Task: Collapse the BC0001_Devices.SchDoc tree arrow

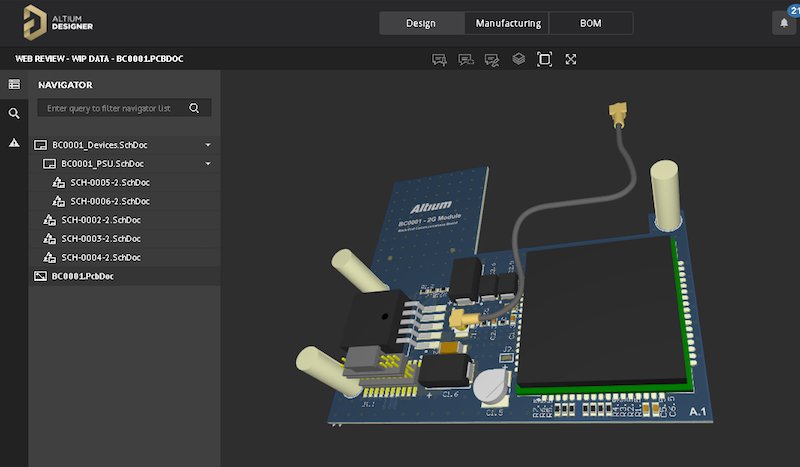Action: (208, 145)
